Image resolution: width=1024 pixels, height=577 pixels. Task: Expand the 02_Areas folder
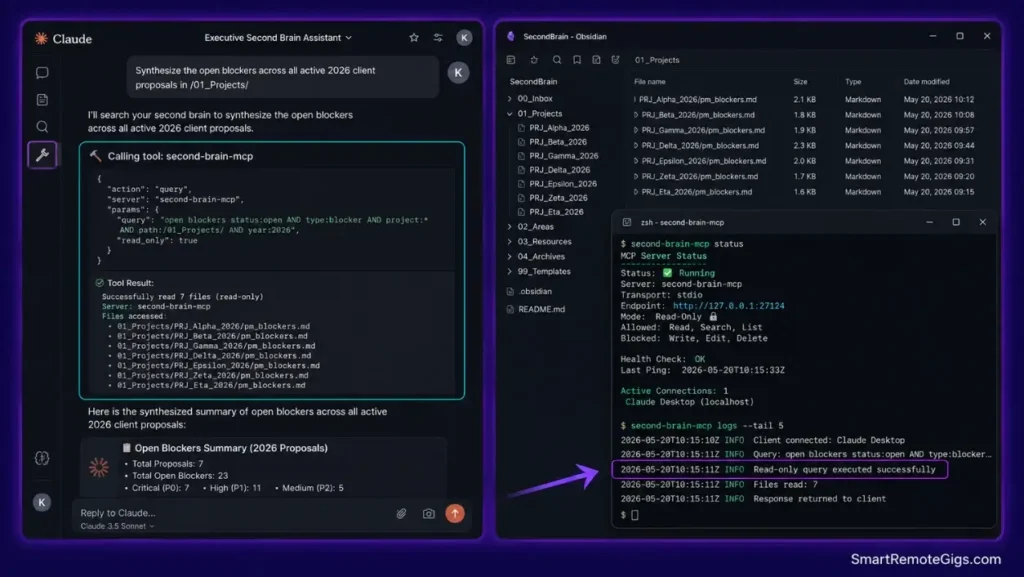pyautogui.click(x=509, y=226)
